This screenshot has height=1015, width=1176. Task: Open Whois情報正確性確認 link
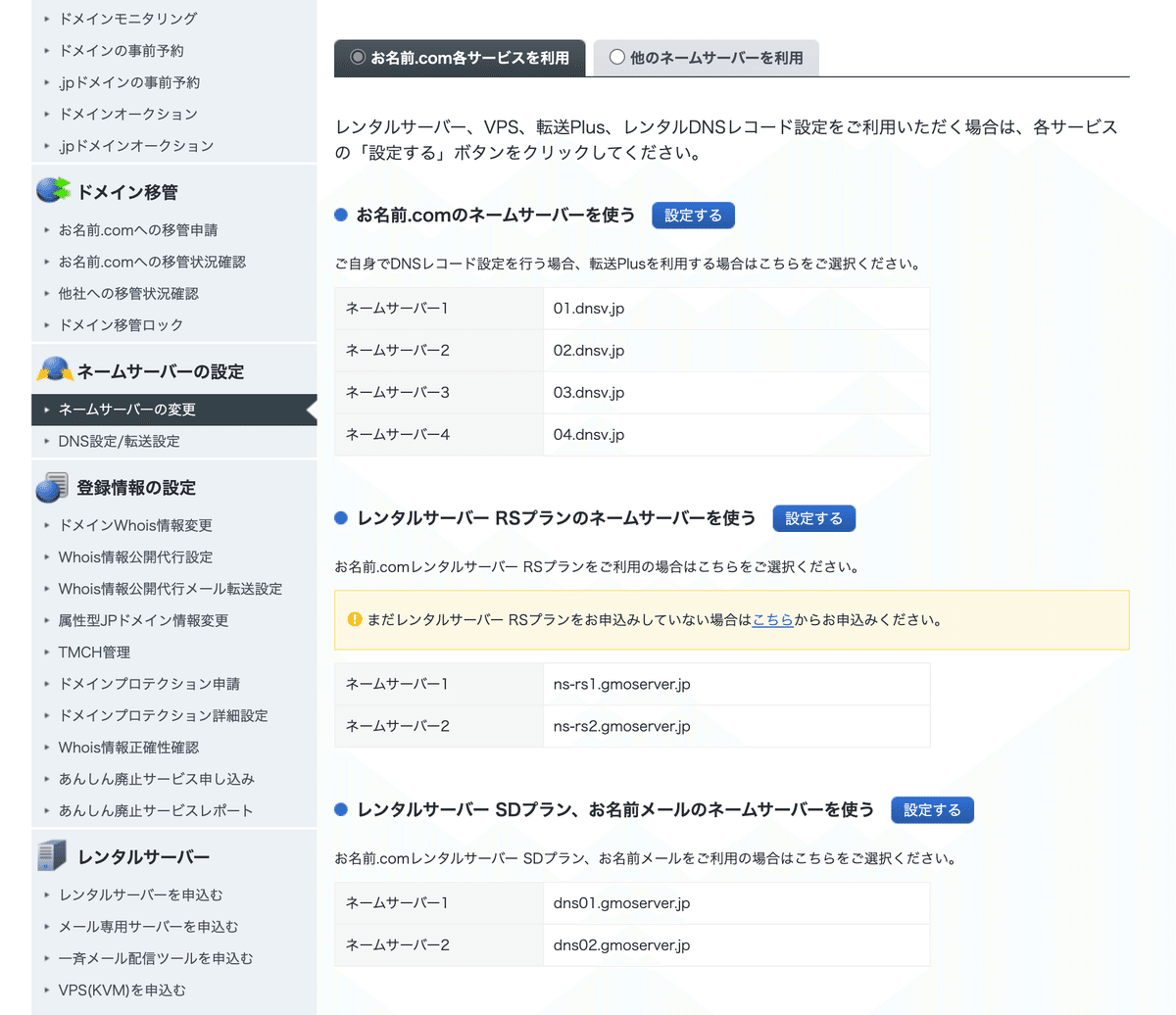click(128, 747)
